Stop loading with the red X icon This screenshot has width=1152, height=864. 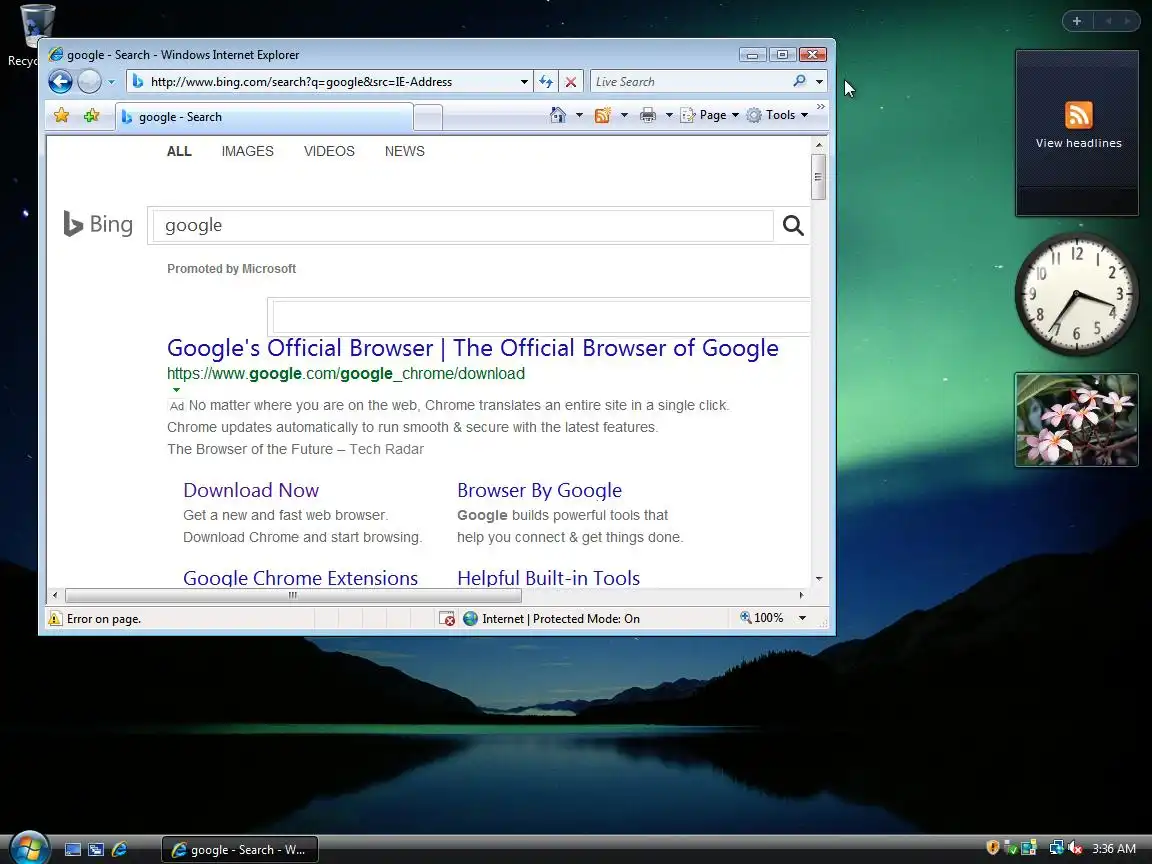[x=571, y=82]
